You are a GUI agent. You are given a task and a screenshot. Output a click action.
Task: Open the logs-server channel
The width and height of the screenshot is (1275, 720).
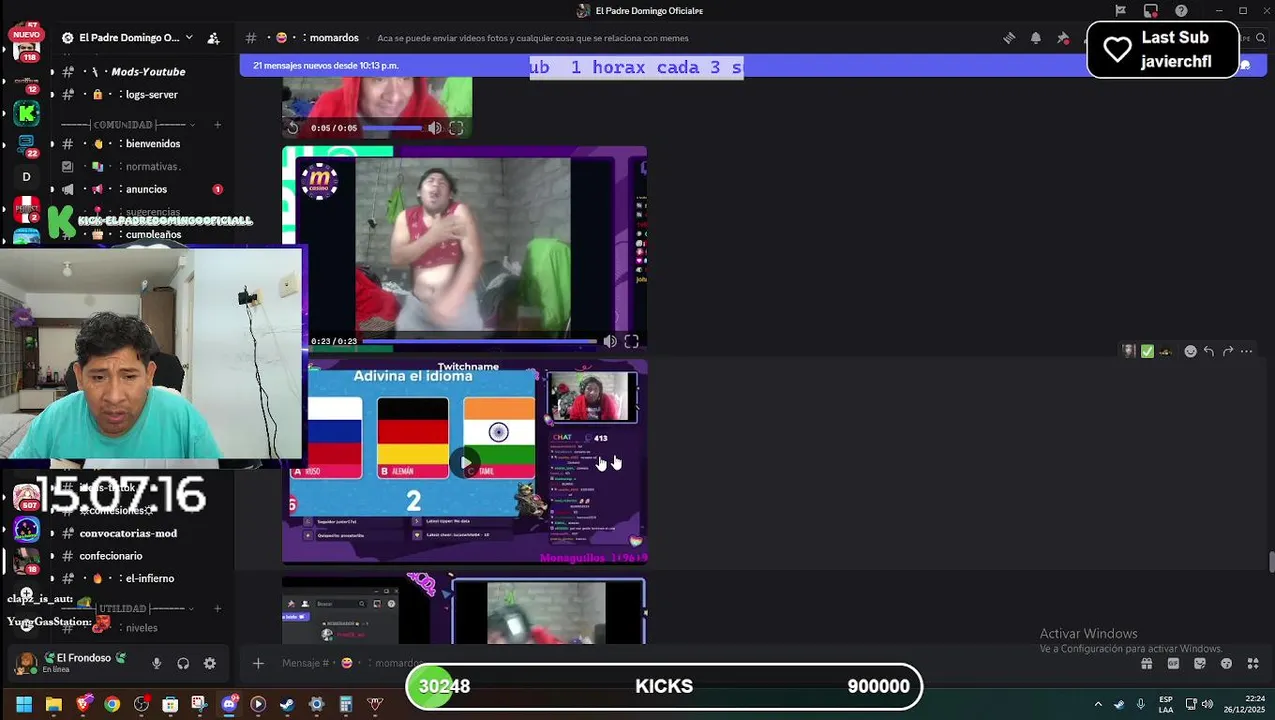tap(140, 94)
